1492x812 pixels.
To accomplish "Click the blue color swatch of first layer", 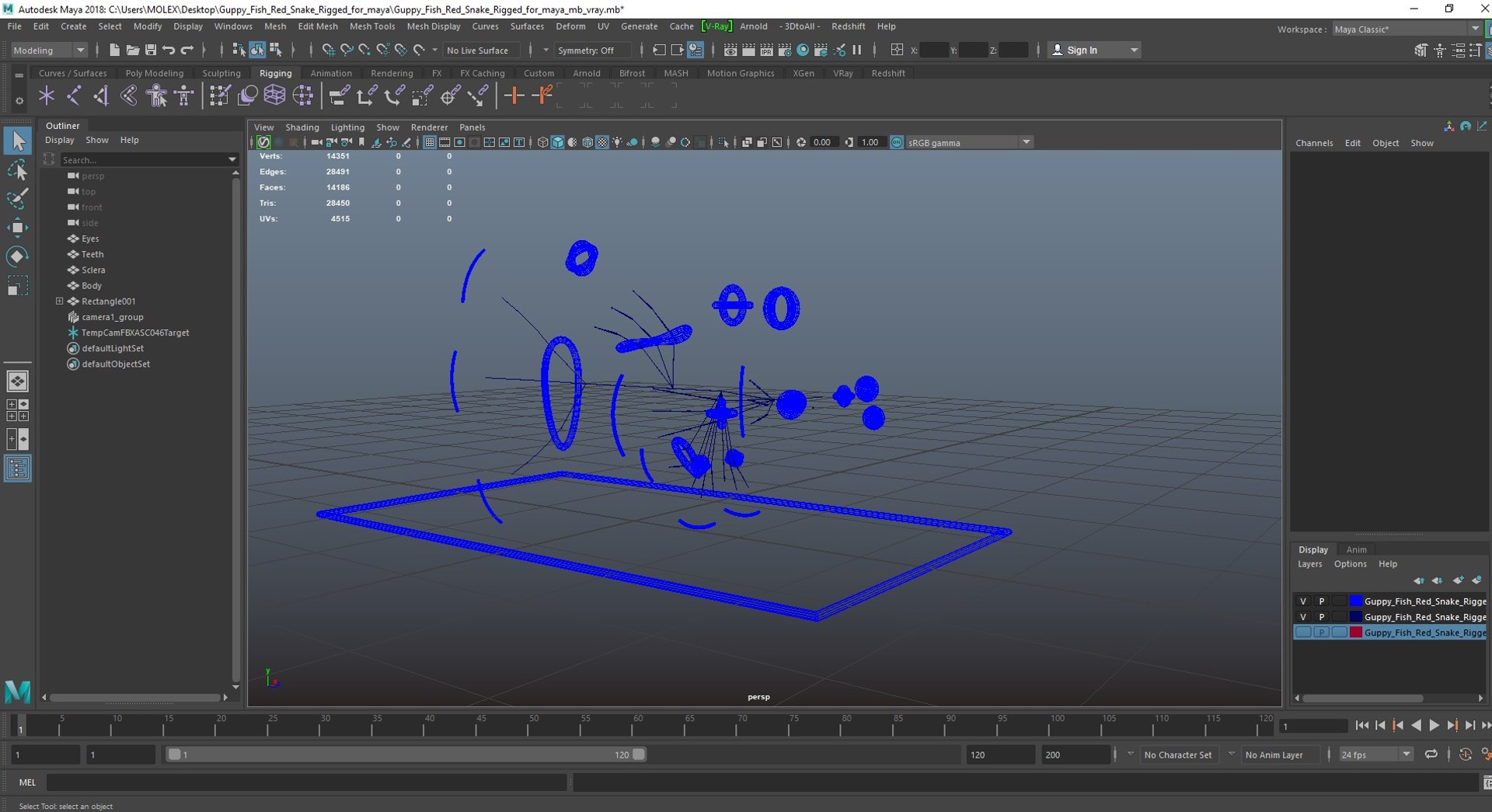I will click(x=1356, y=601).
